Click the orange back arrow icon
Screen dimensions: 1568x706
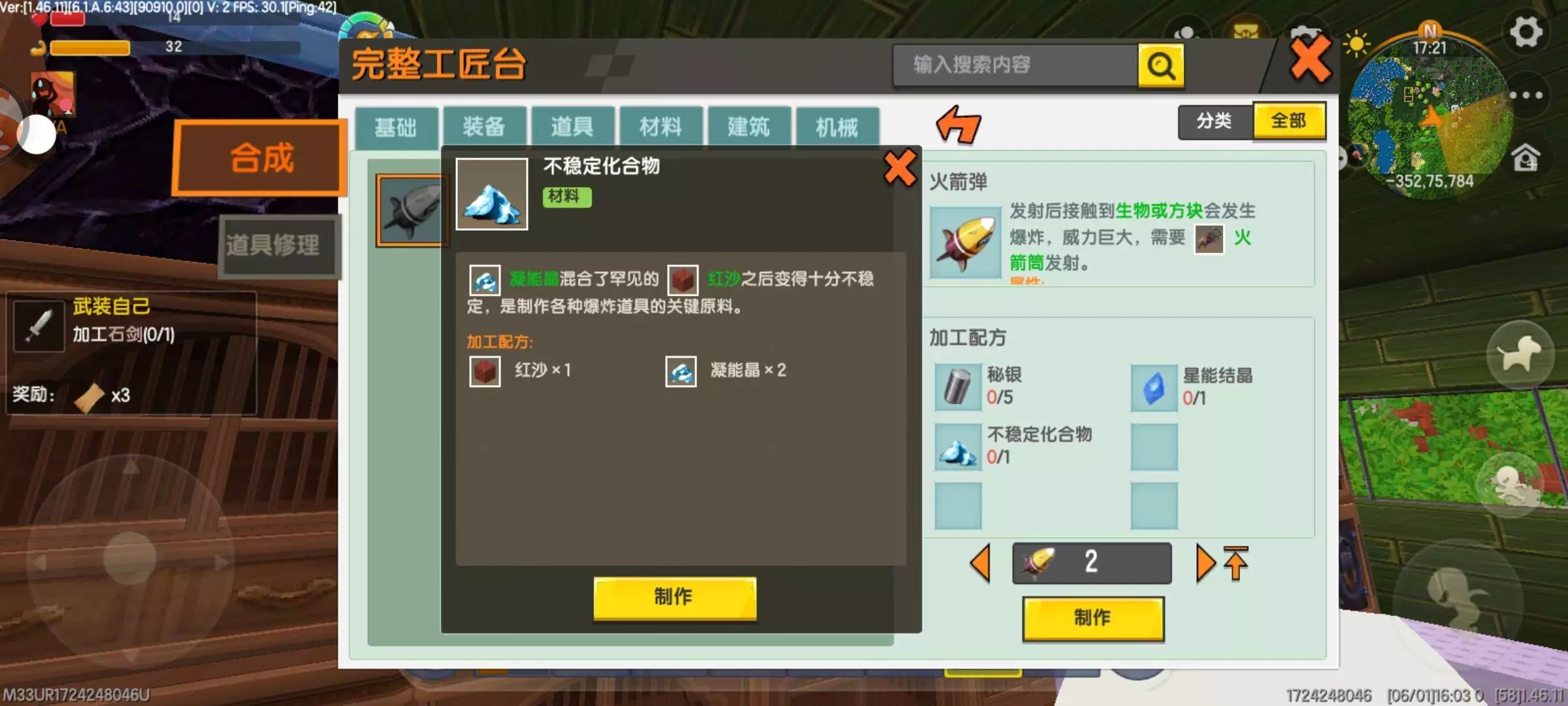coord(958,124)
